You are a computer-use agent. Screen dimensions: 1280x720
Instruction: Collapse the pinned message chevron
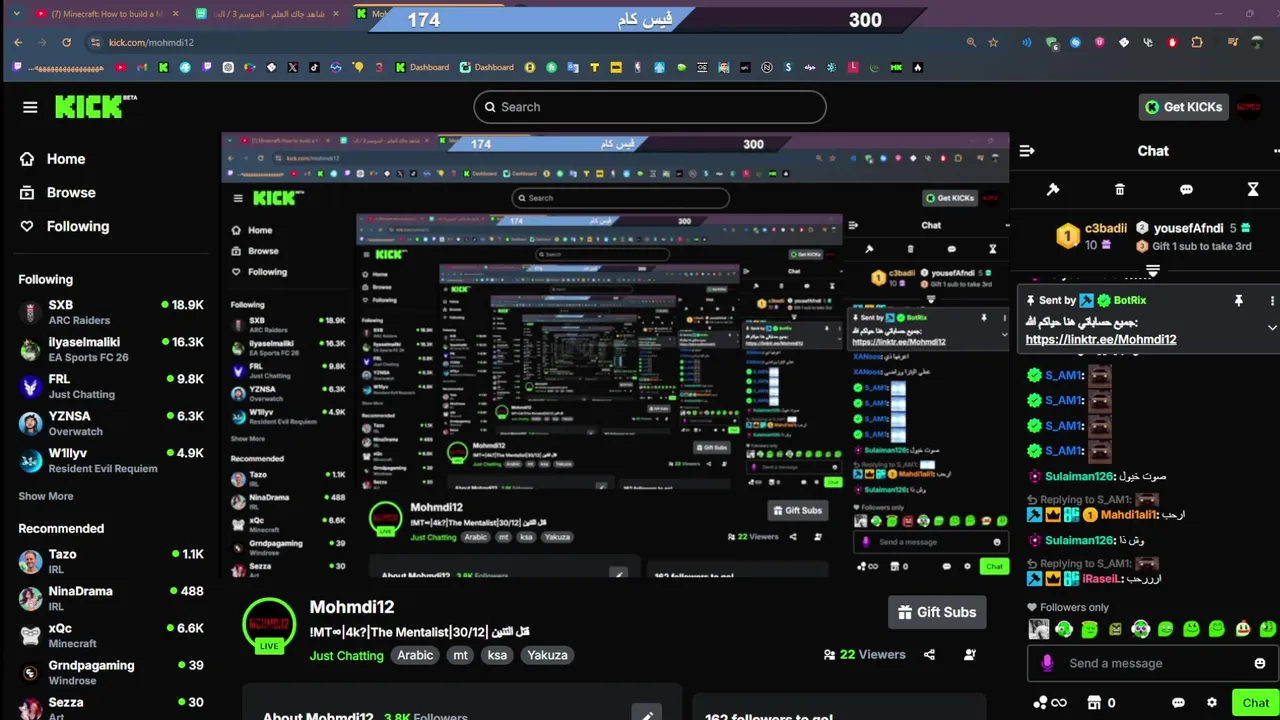[1272, 327]
